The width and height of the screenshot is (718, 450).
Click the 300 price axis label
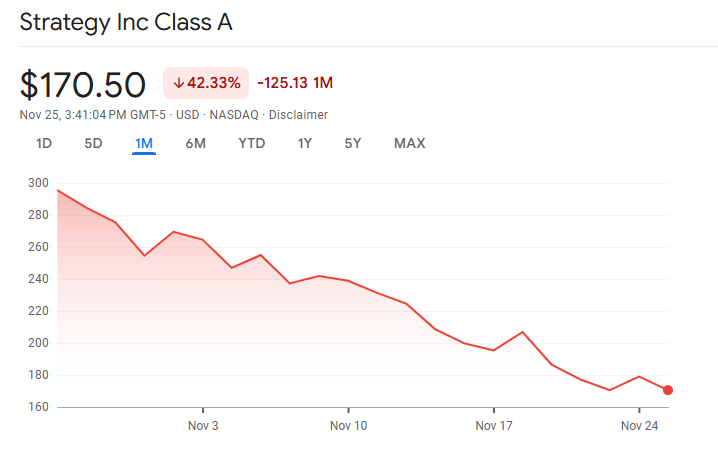click(39, 183)
